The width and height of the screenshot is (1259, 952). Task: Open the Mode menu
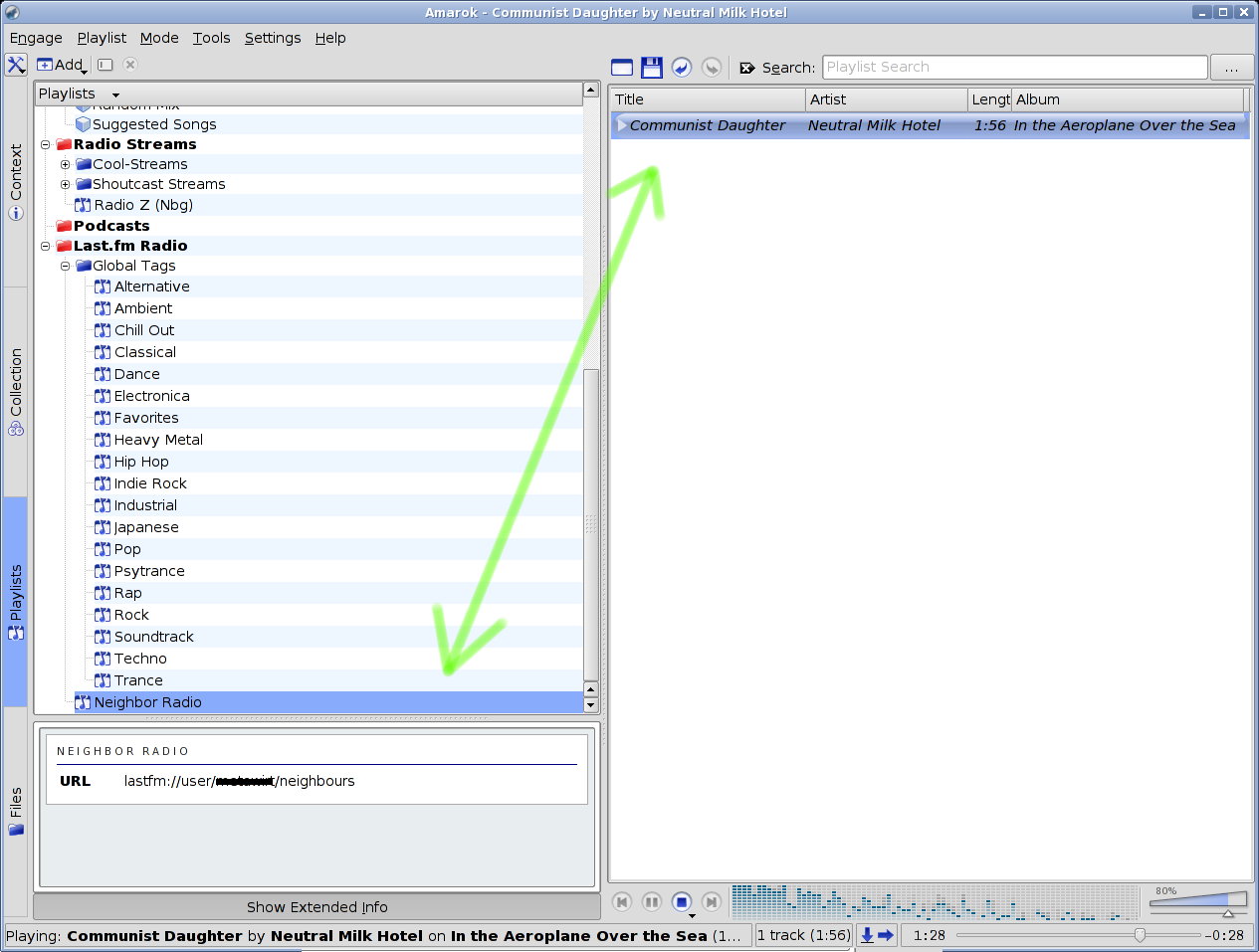pos(159,38)
